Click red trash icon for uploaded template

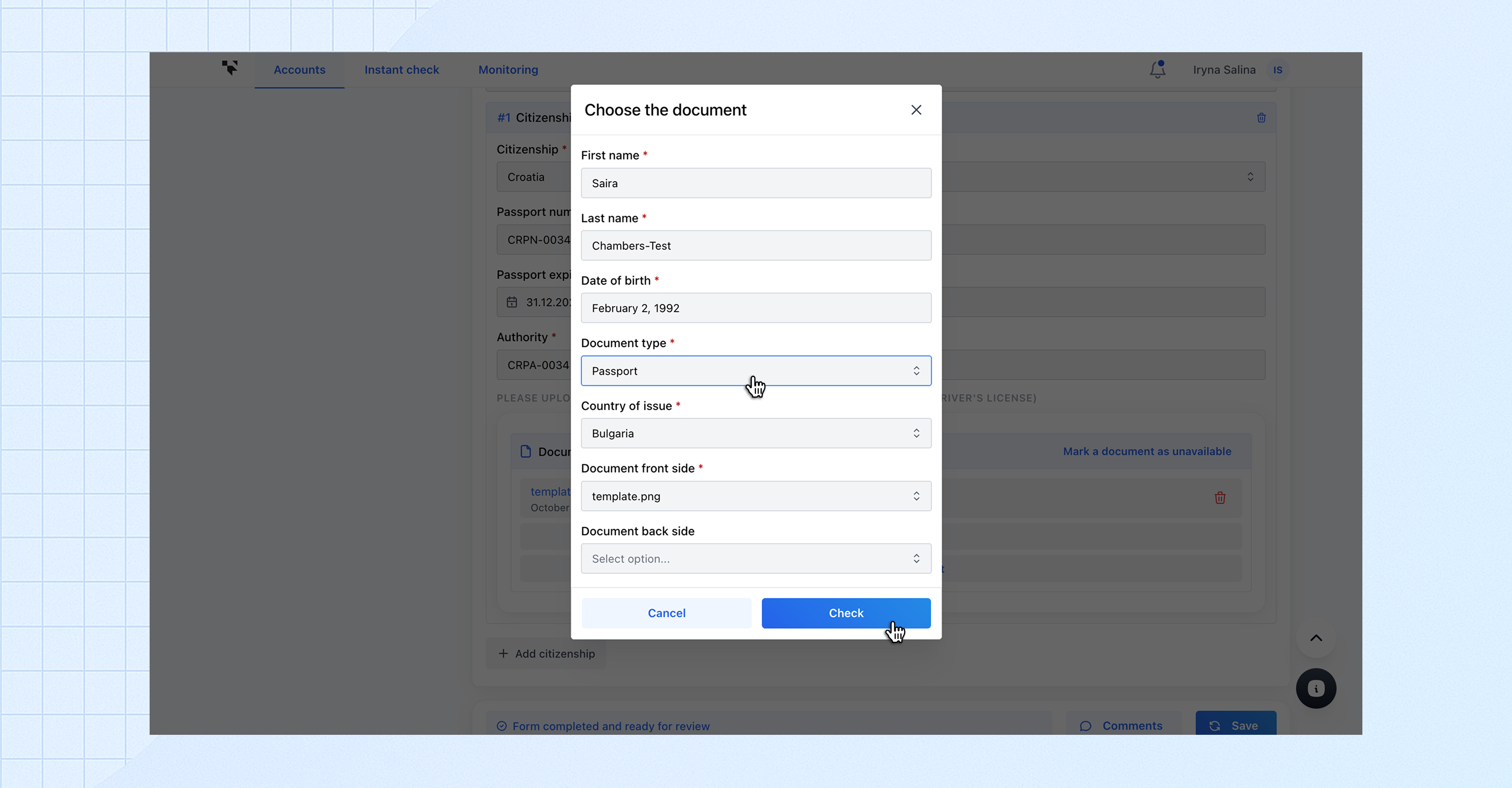pyautogui.click(x=1220, y=498)
